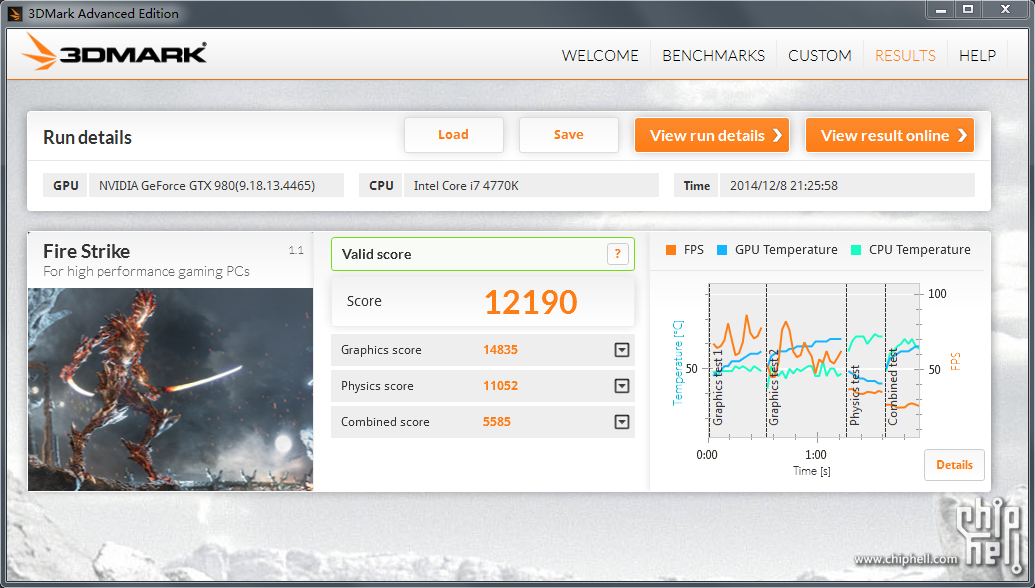Click the 3DMark logo
Image resolution: width=1035 pixels, height=588 pixels.
(x=114, y=51)
